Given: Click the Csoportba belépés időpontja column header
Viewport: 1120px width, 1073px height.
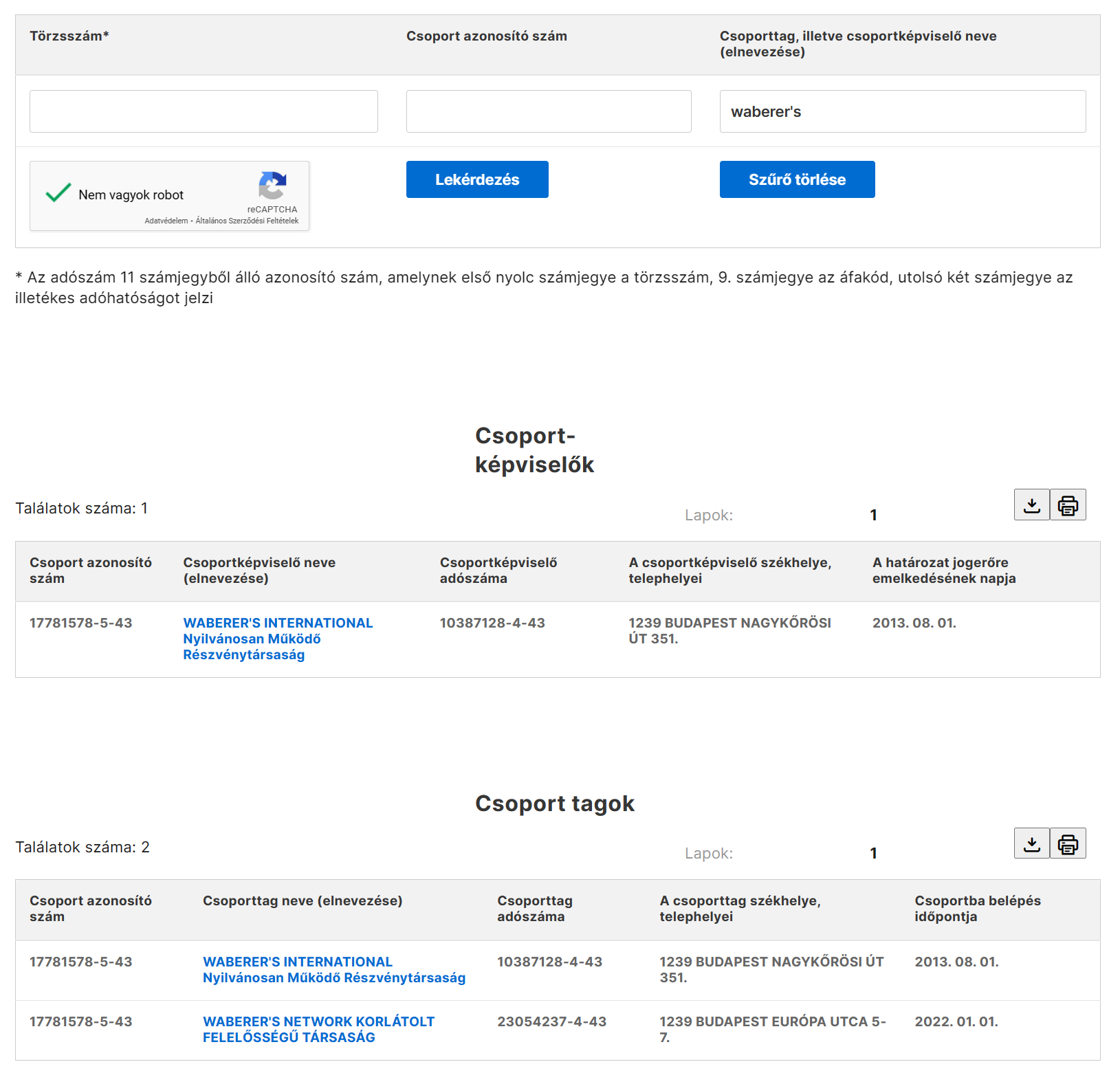Looking at the screenshot, I should click(977, 908).
